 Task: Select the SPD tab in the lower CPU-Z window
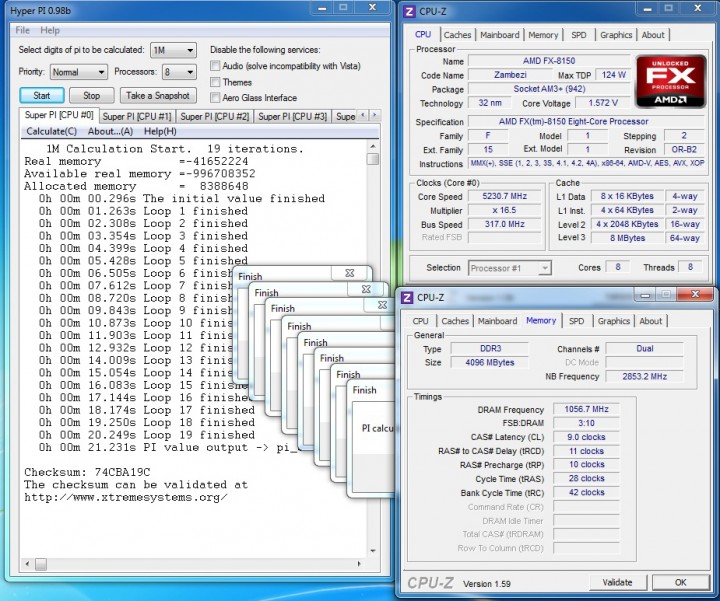tap(576, 321)
